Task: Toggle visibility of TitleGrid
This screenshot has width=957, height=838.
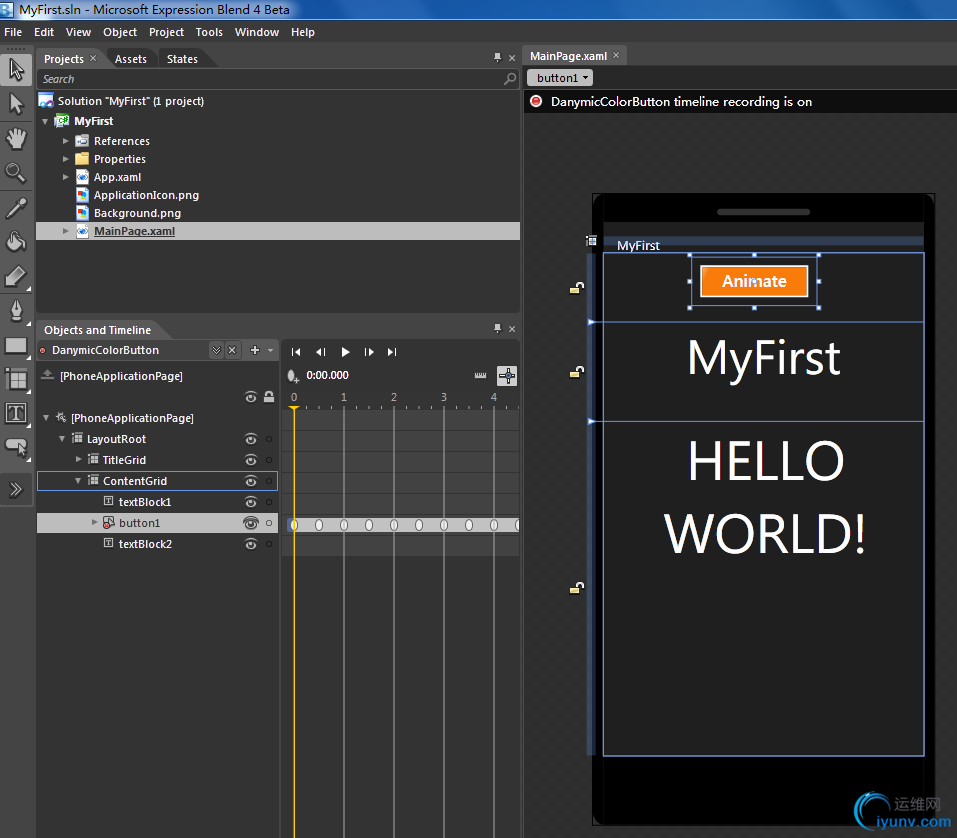Action: coord(251,460)
